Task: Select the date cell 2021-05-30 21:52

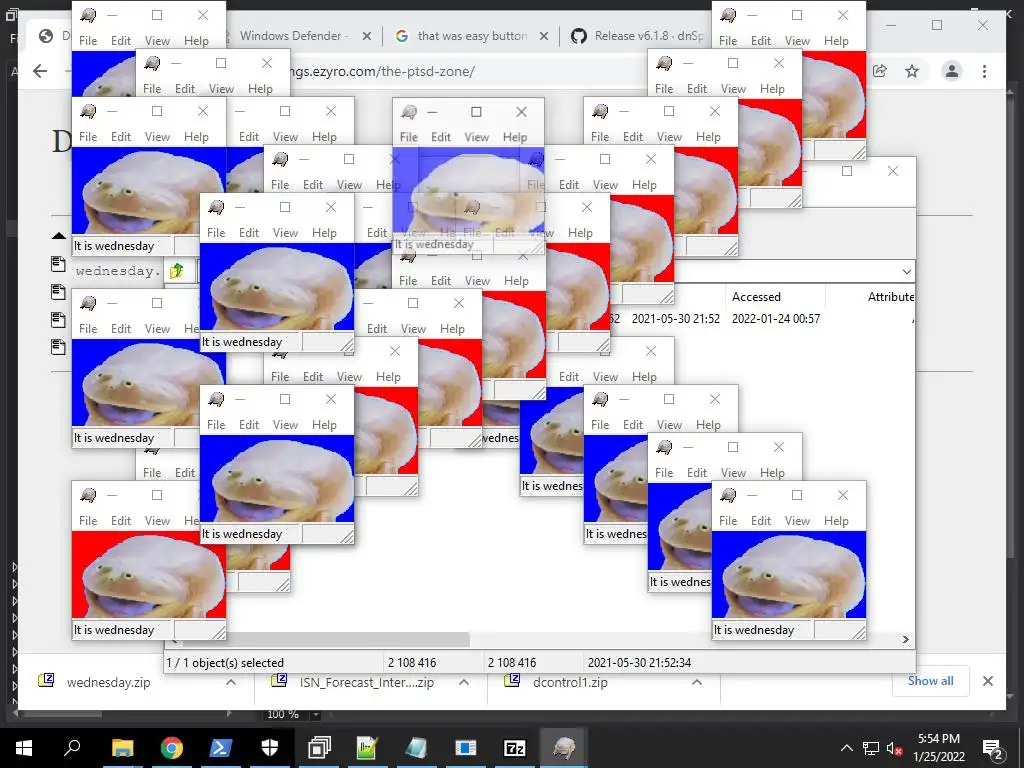Action: (x=675, y=319)
